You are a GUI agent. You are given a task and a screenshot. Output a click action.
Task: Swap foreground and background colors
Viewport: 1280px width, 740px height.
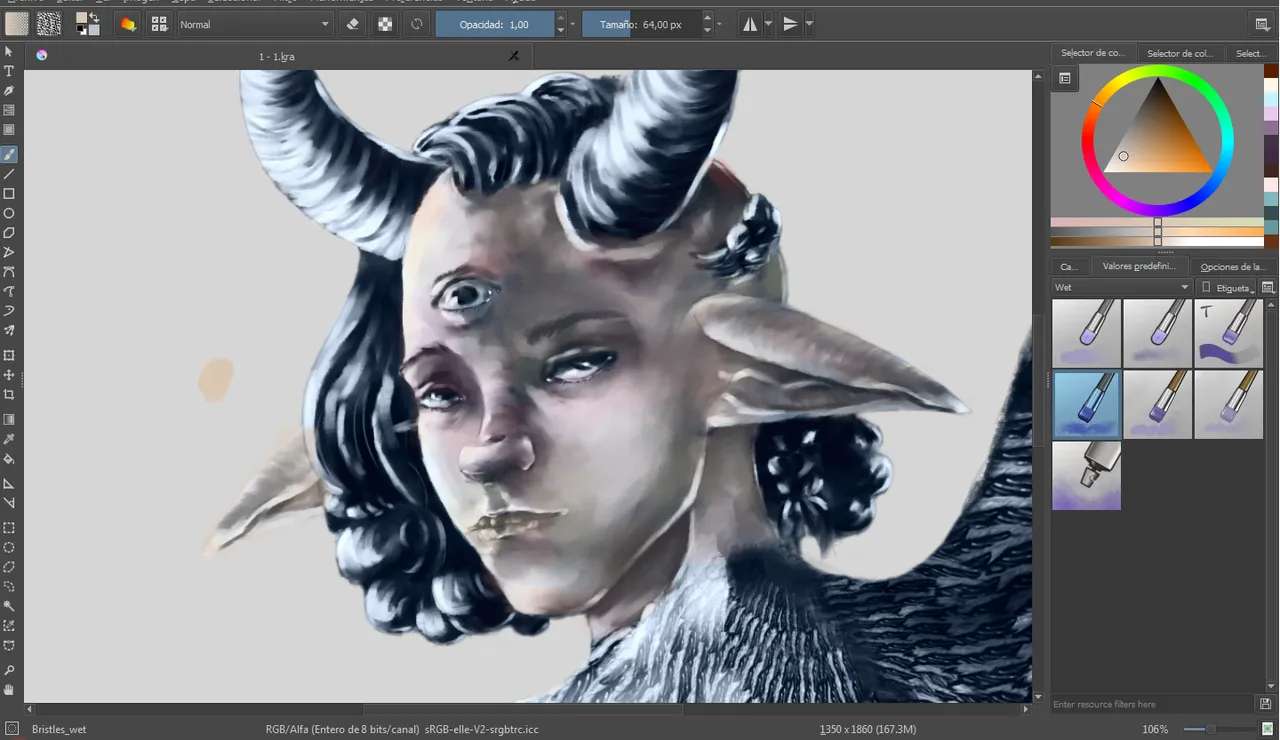[94, 17]
